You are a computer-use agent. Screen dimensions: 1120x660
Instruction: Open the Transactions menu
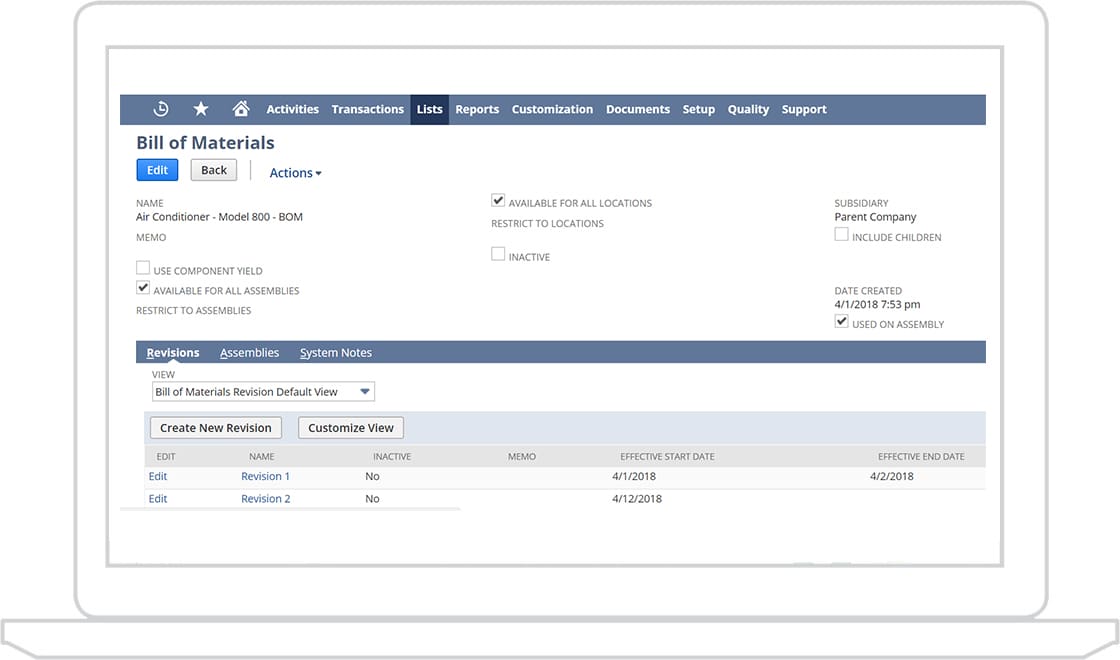(x=367, y=109)
